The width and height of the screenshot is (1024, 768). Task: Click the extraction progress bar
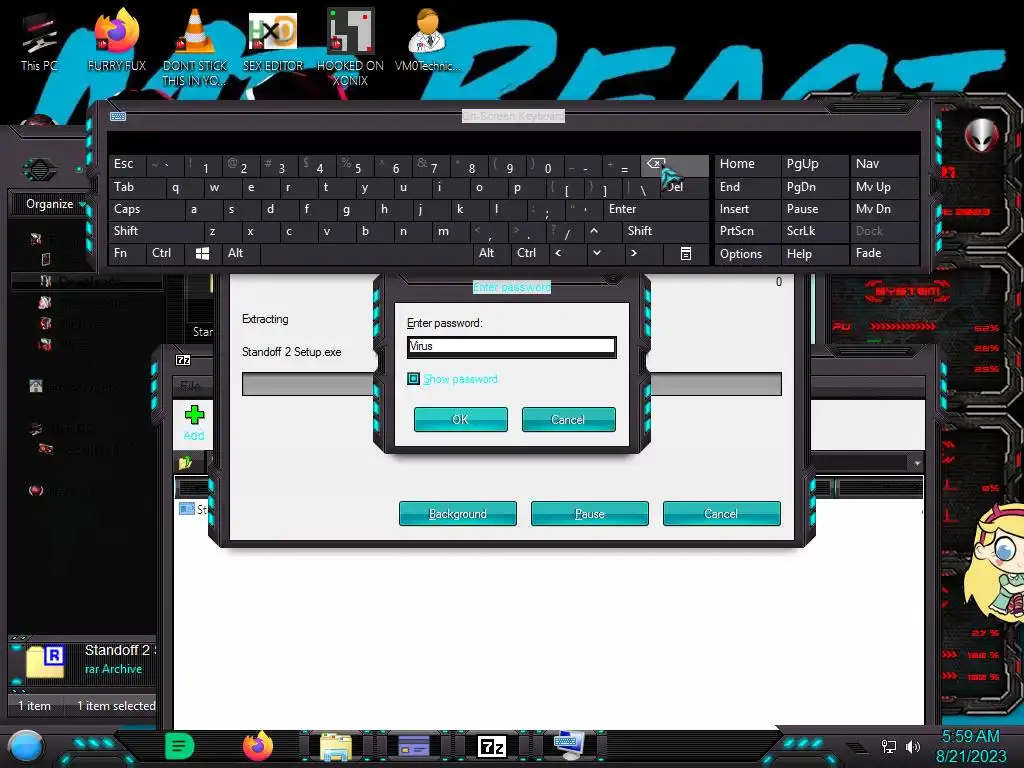[x=511, y=384]
